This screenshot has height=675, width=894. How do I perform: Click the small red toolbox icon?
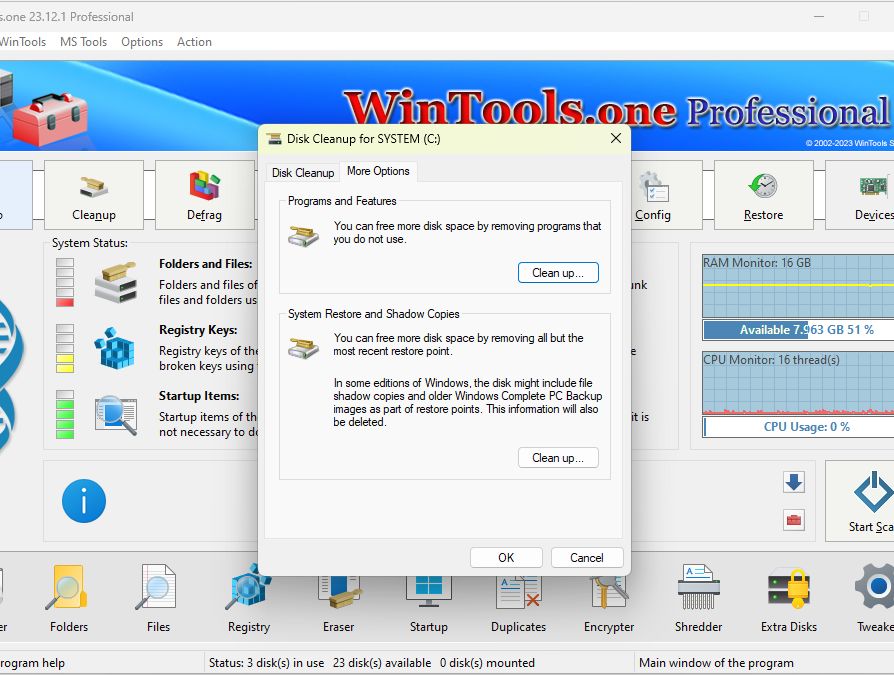pos(794,520)
